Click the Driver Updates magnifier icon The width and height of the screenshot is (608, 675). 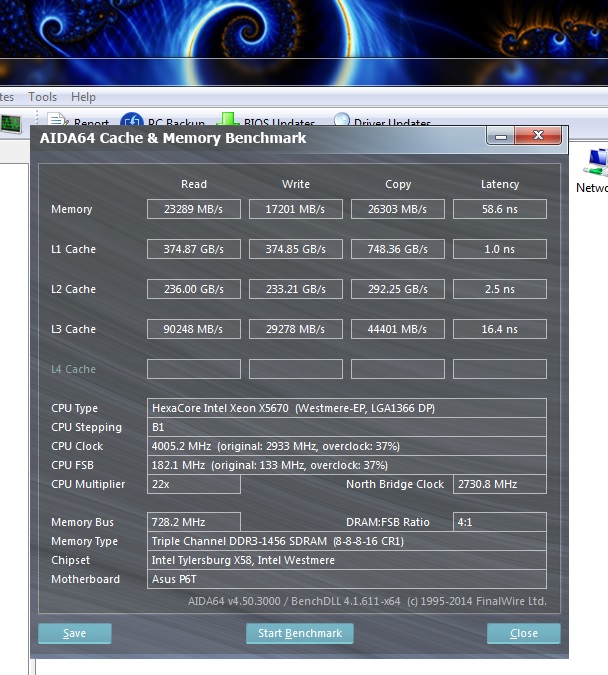[x=341, y=119]
